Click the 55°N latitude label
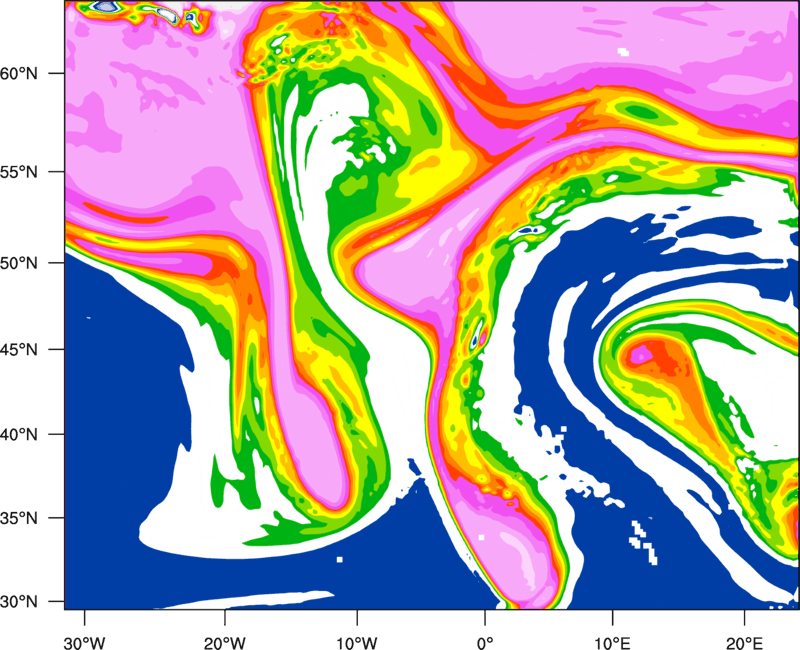 (19, 172)
